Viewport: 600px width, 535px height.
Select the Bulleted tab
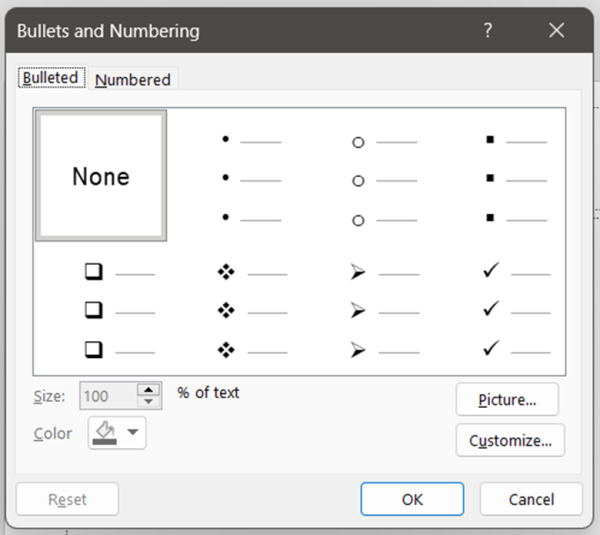point(50,79)
